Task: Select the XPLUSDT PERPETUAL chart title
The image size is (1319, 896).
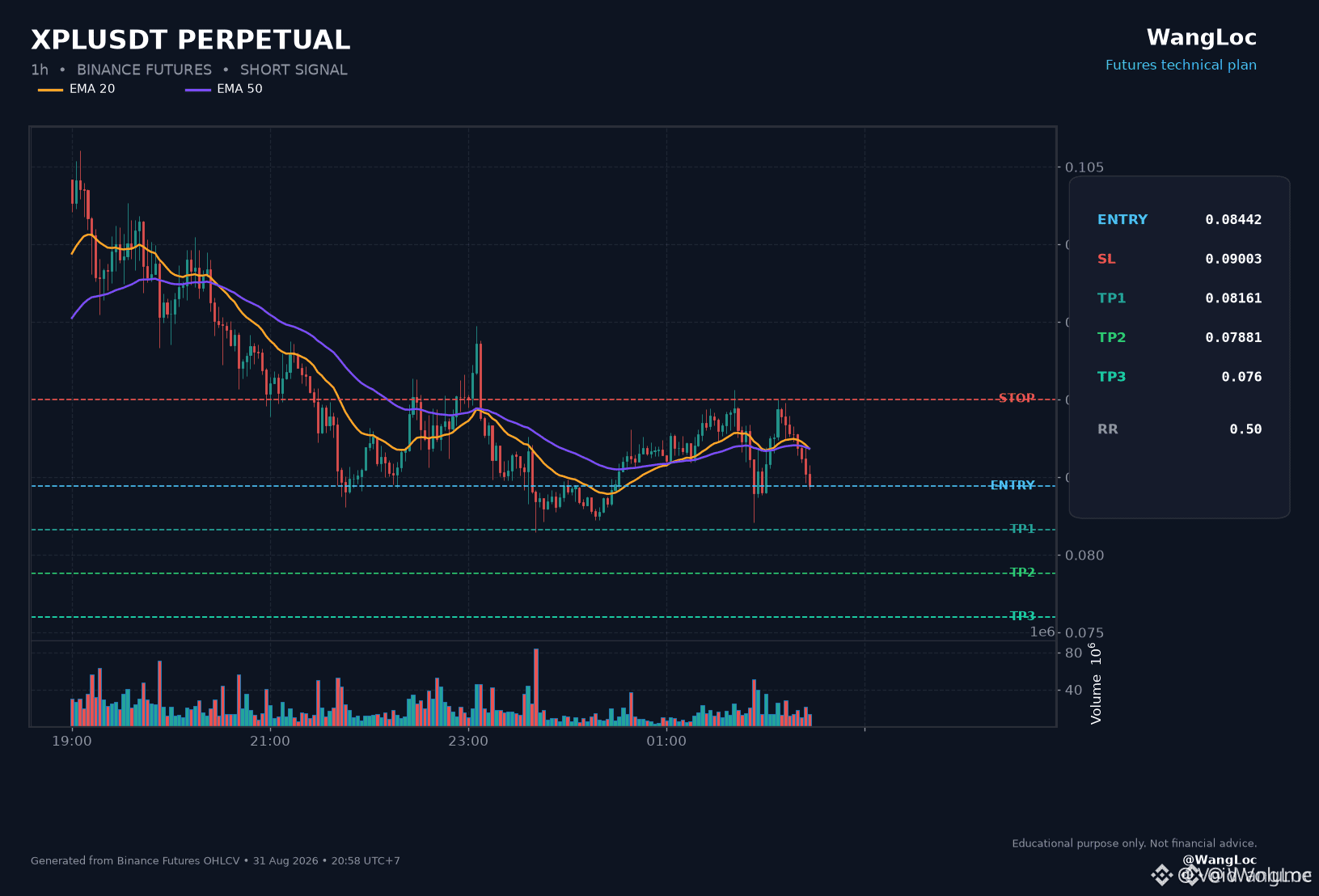Action: point(190,40)
